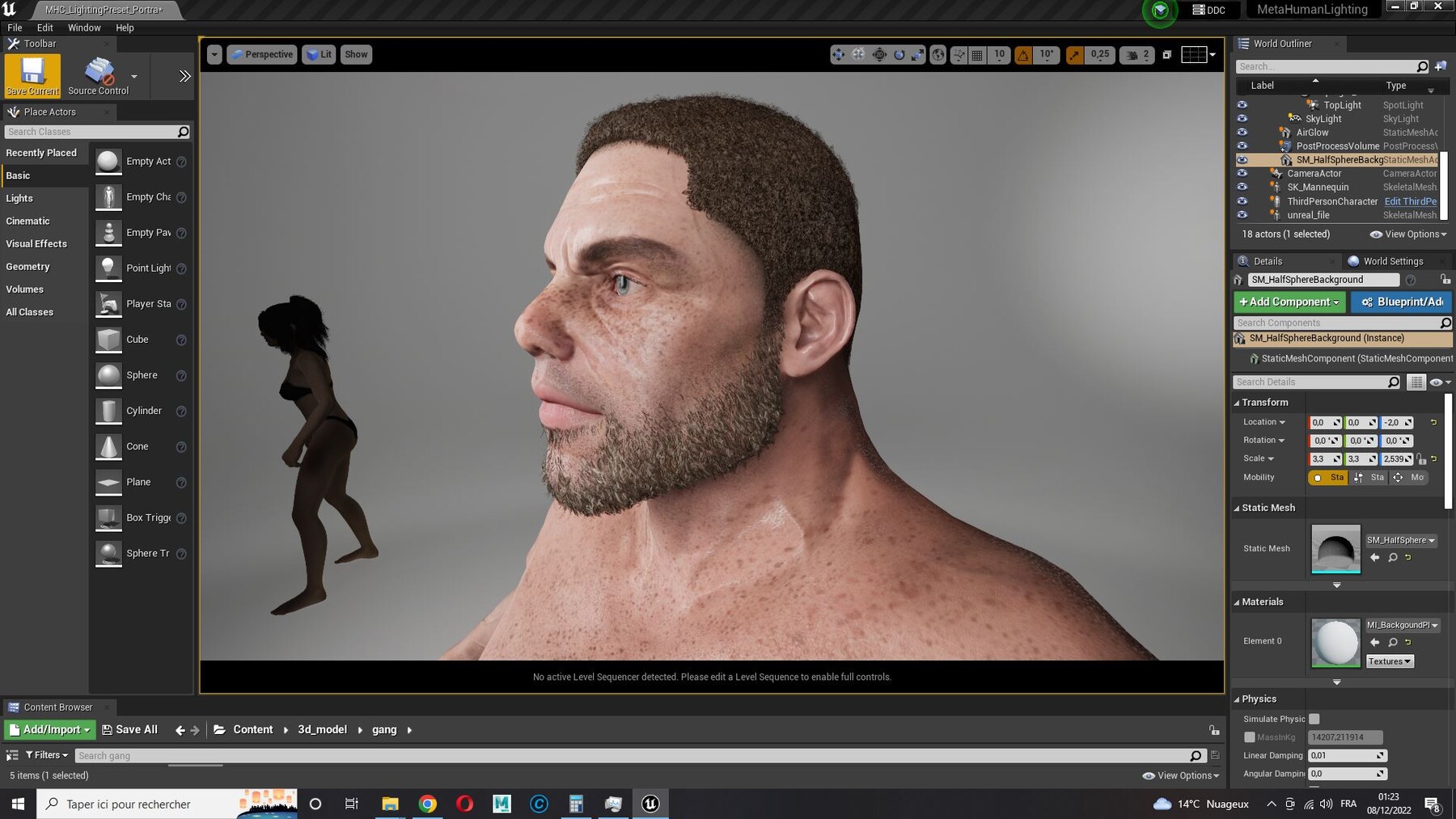Viewport: 1456px width, 819px height.
Task: Select PostProcessVolume in World Outliner
Action: point(1337,146)
